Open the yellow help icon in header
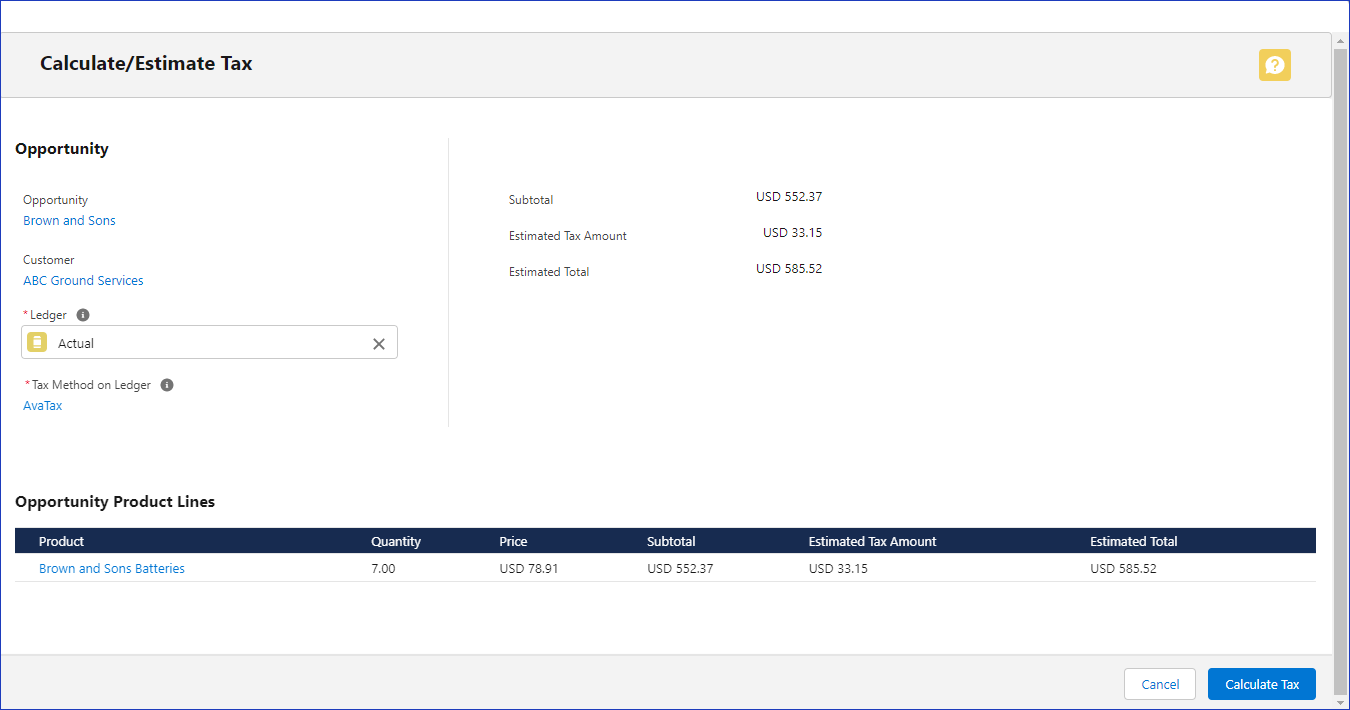Image resolution: width=1350 pixels, height=710 pixels. pos(1274,65)
